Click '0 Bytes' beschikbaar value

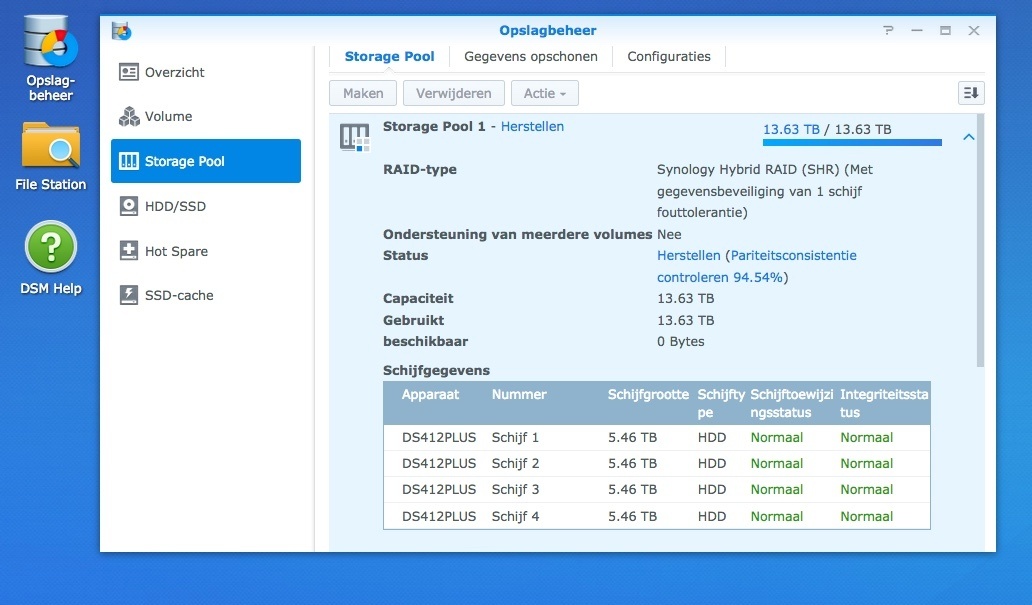click(x=681, y=342)
